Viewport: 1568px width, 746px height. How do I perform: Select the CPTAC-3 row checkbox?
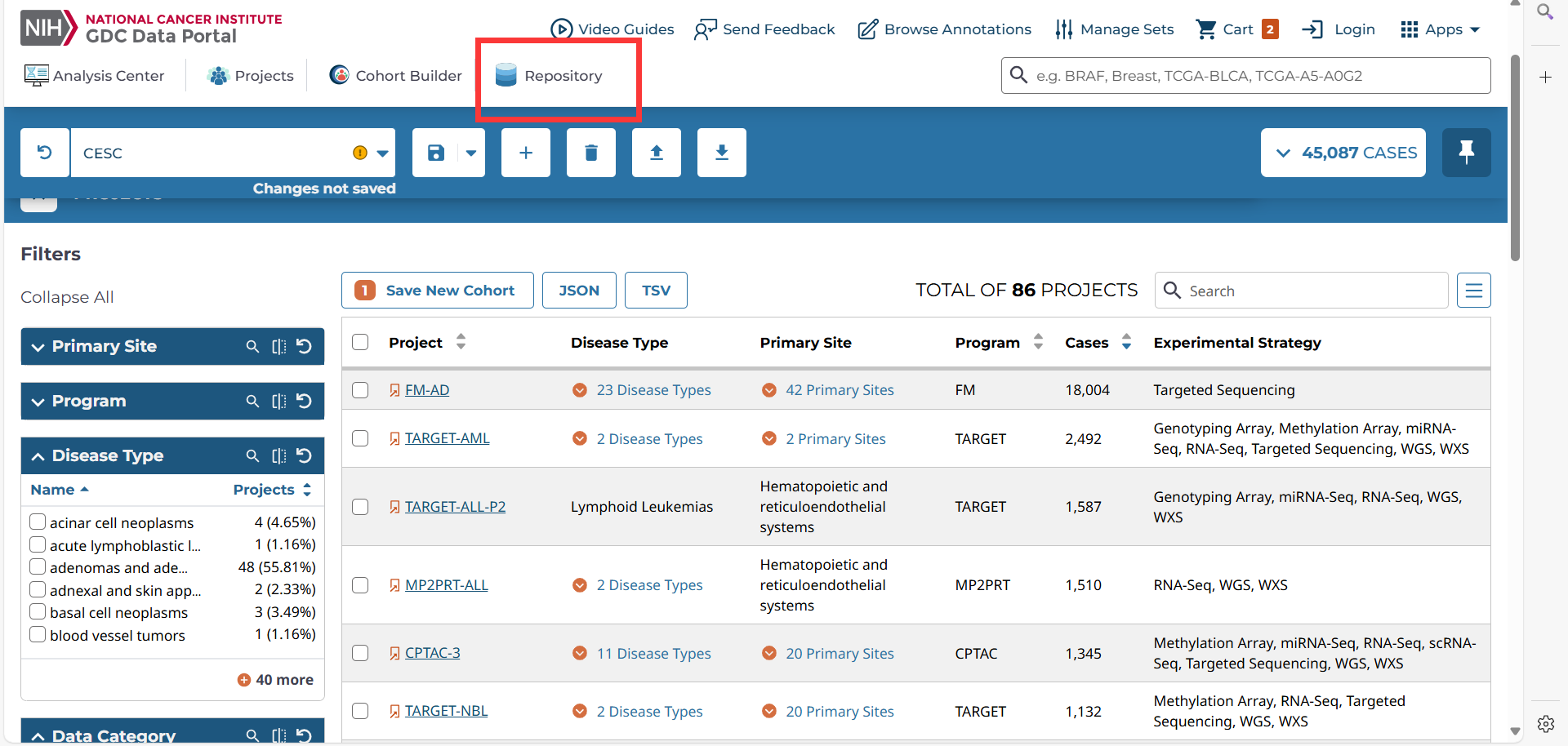pos(360,653)
